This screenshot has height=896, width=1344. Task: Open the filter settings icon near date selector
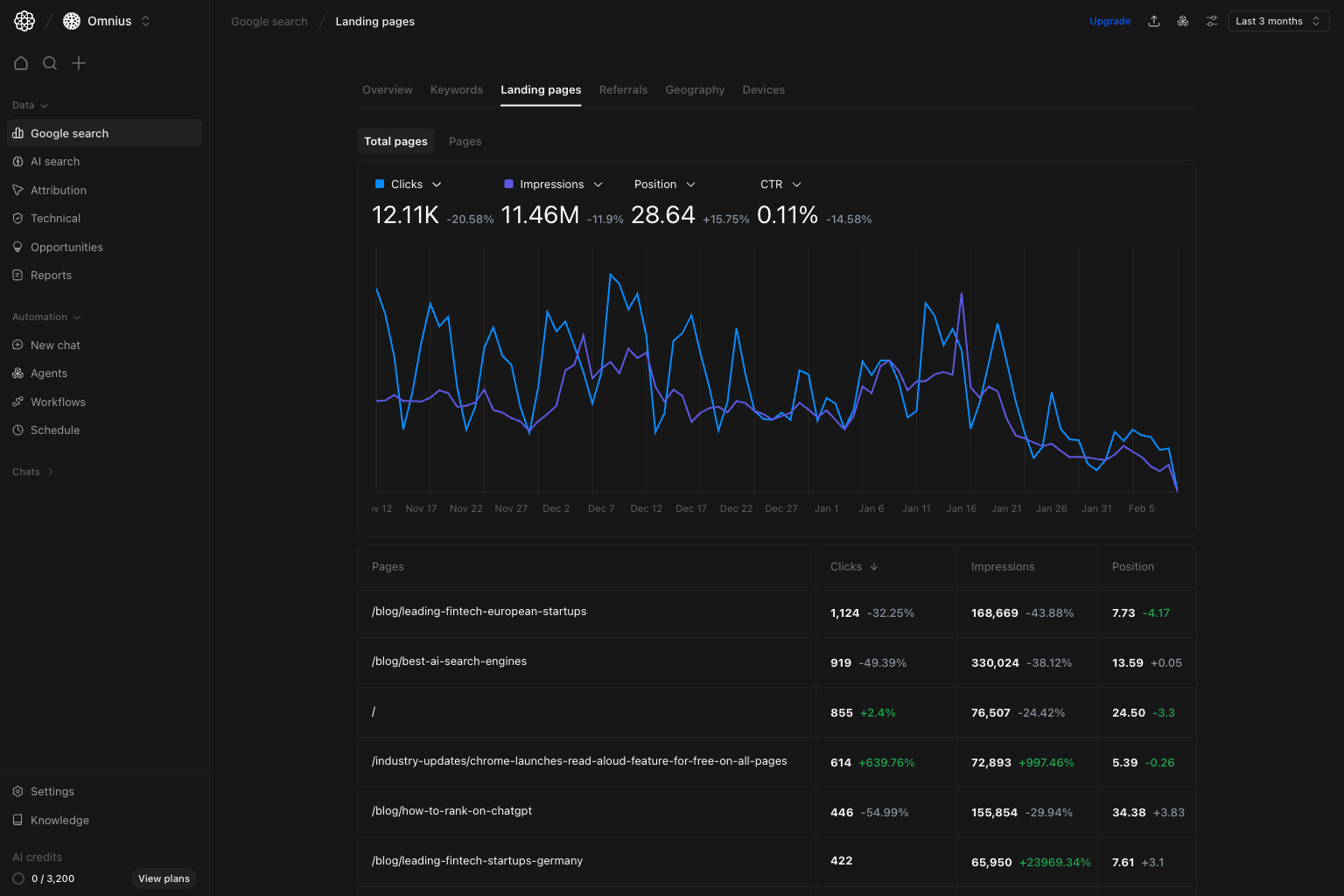click(1211, 20)
